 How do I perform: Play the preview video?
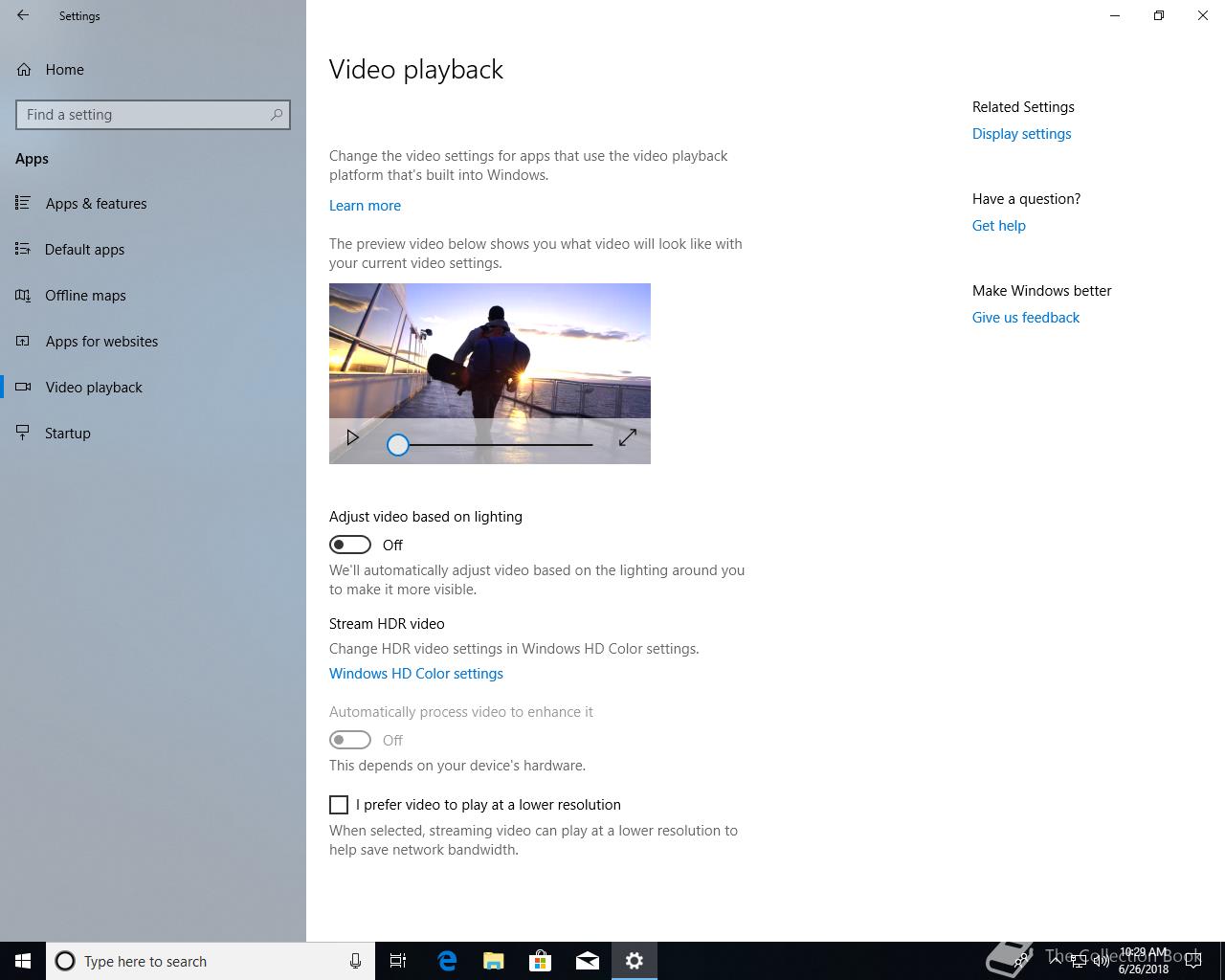coord(352,438)
